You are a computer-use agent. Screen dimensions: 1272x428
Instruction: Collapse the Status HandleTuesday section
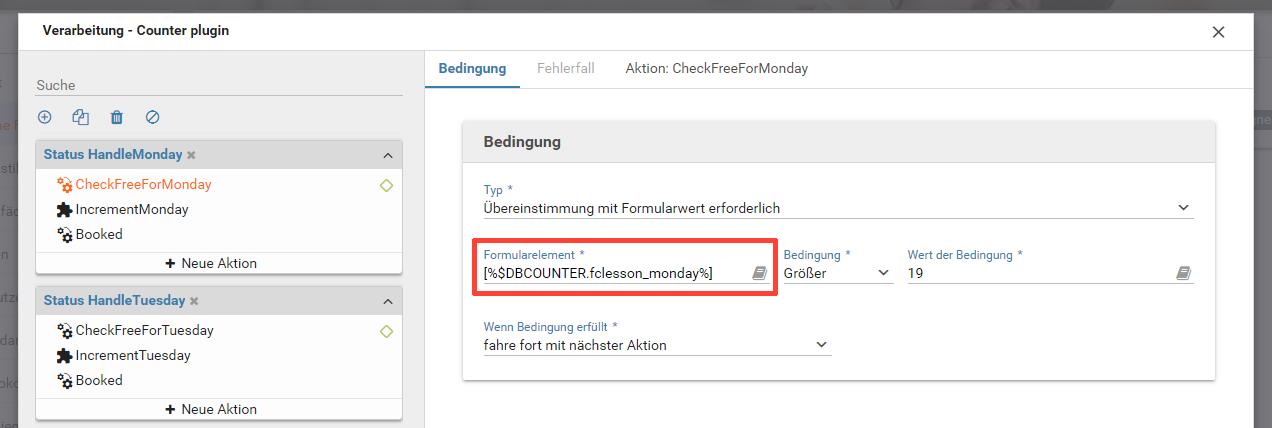(387, 301)
